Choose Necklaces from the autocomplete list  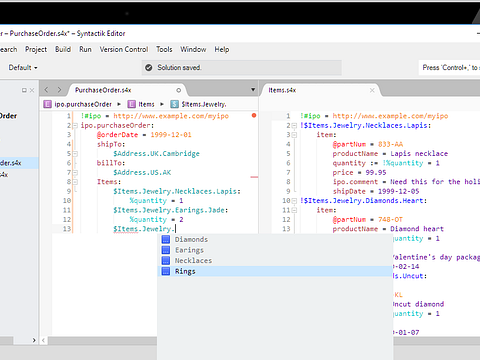coord(275,261)
